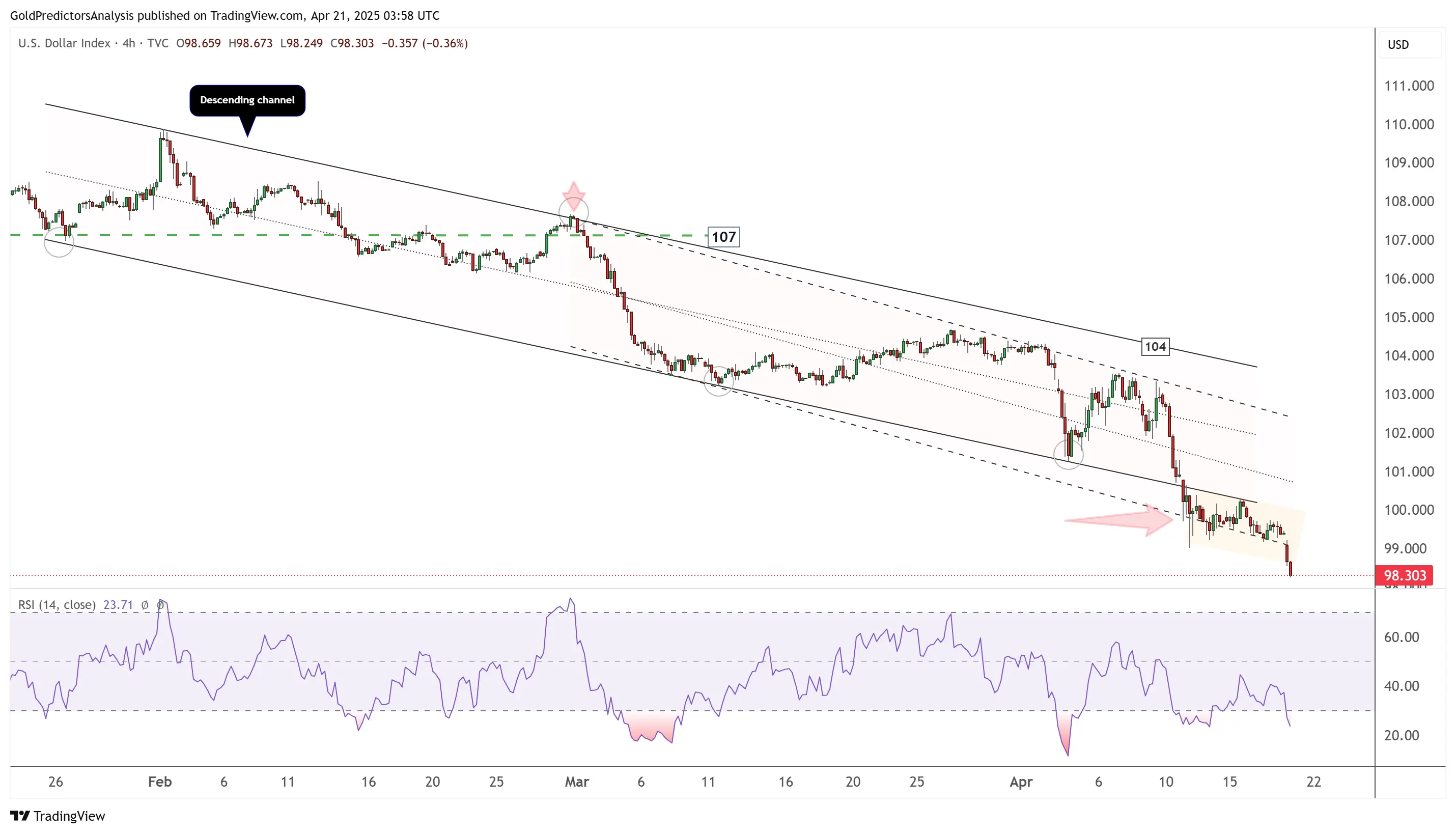Click the circle marker at the mid-March channel low
The image size is (1456, 834).
coord(718,381)
